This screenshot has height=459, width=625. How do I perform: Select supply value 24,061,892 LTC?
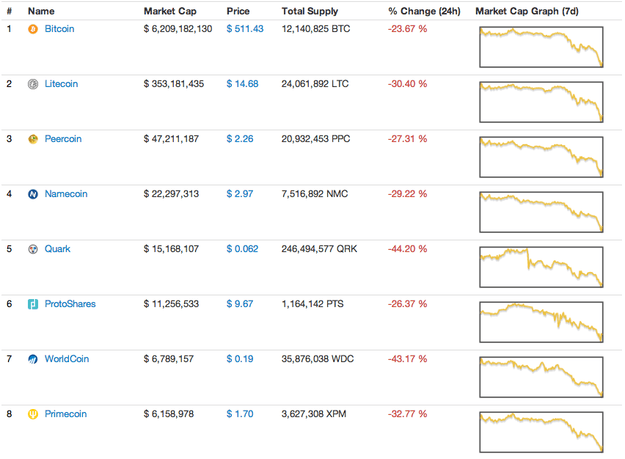[315, 84]
